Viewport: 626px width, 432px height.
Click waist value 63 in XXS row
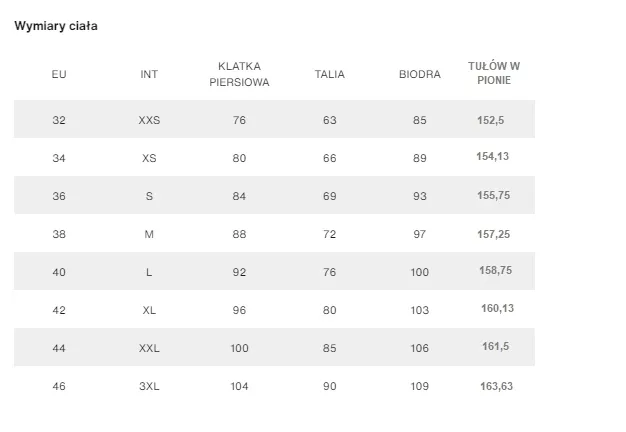point(330,120)
